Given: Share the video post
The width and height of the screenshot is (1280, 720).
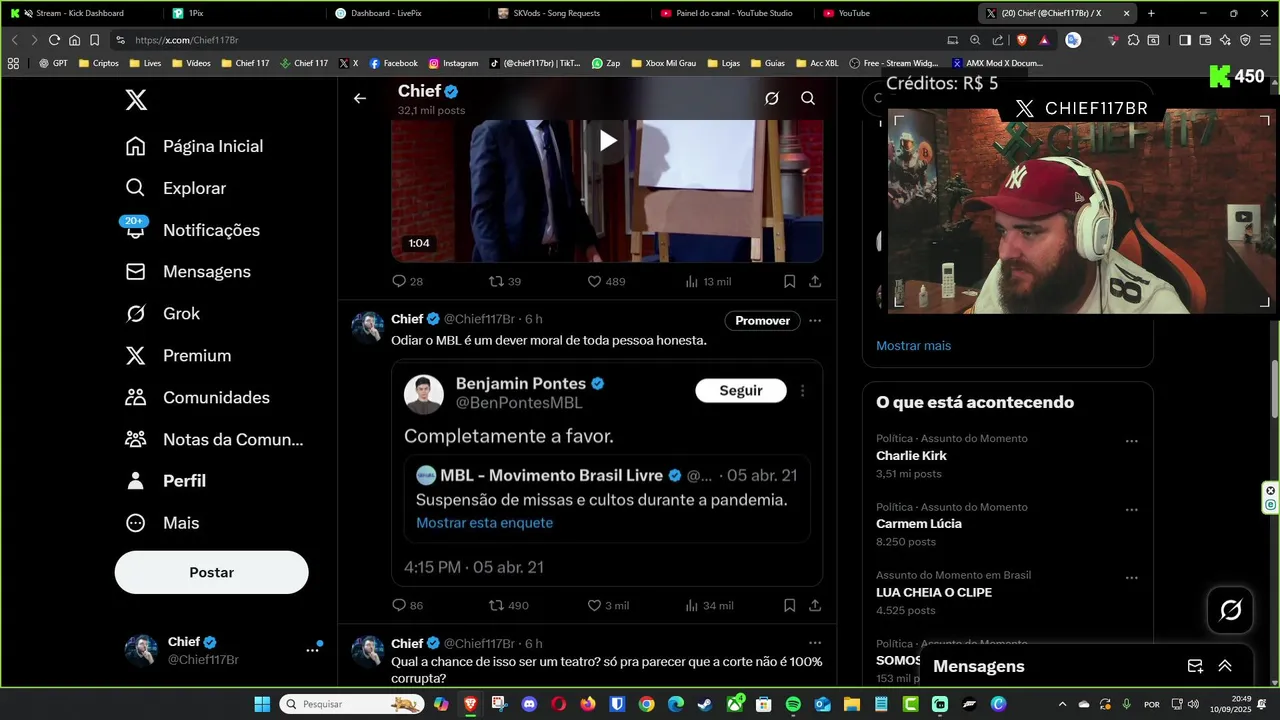Looking at the screenshot, I should pos(815,281).
